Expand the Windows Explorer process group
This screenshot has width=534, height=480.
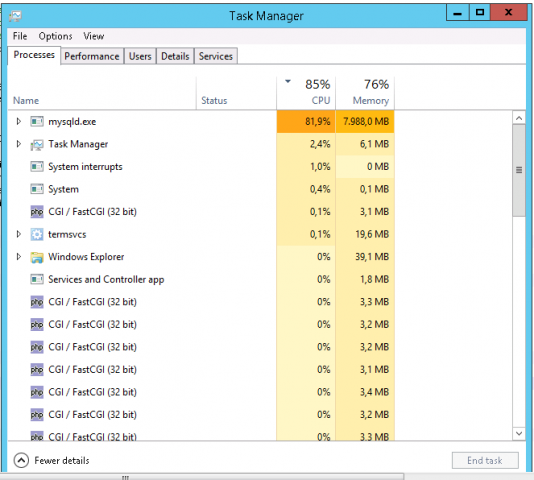pos(19,257)
